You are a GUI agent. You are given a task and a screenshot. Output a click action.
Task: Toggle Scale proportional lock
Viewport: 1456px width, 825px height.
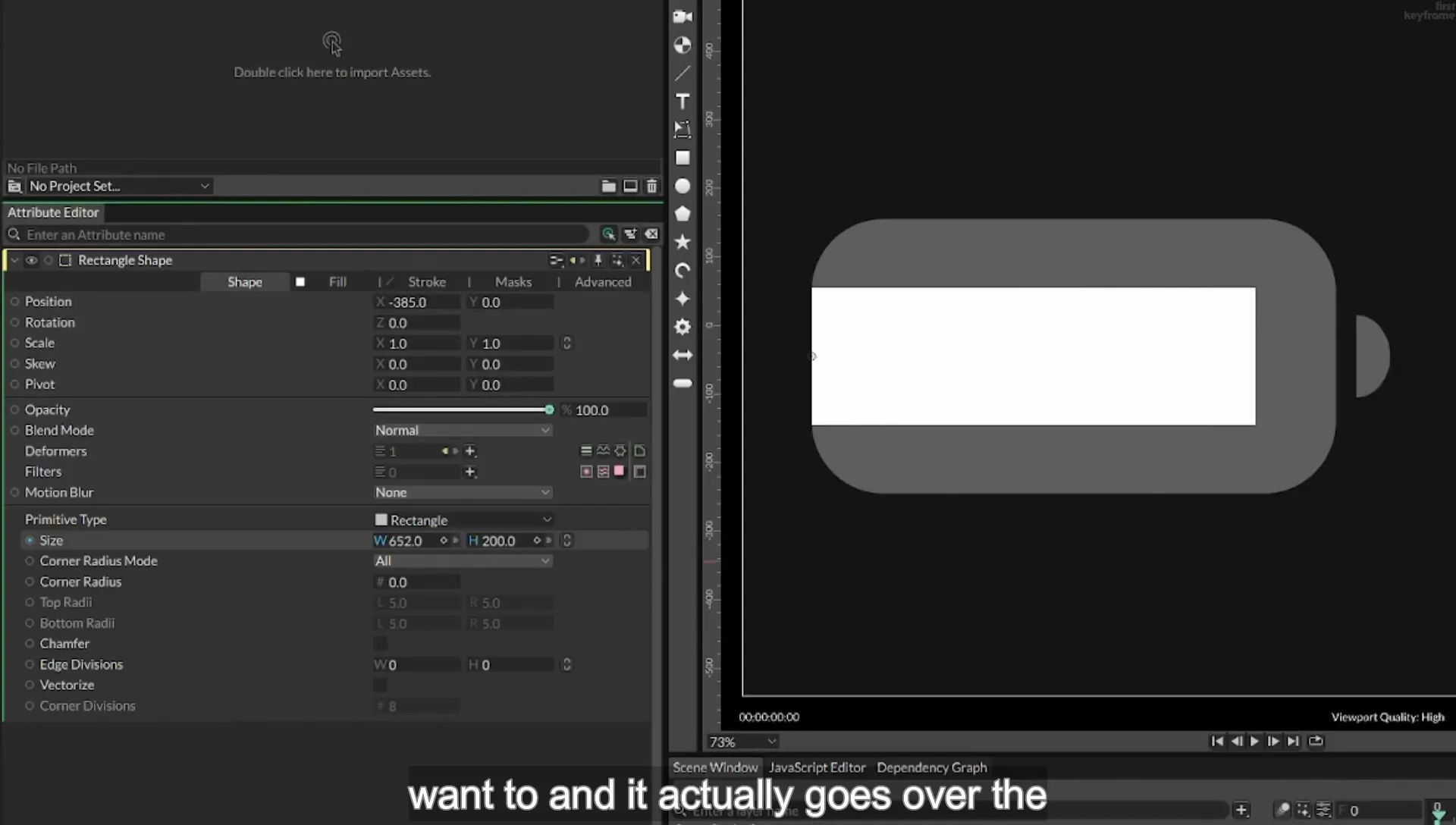pos(566,343)
